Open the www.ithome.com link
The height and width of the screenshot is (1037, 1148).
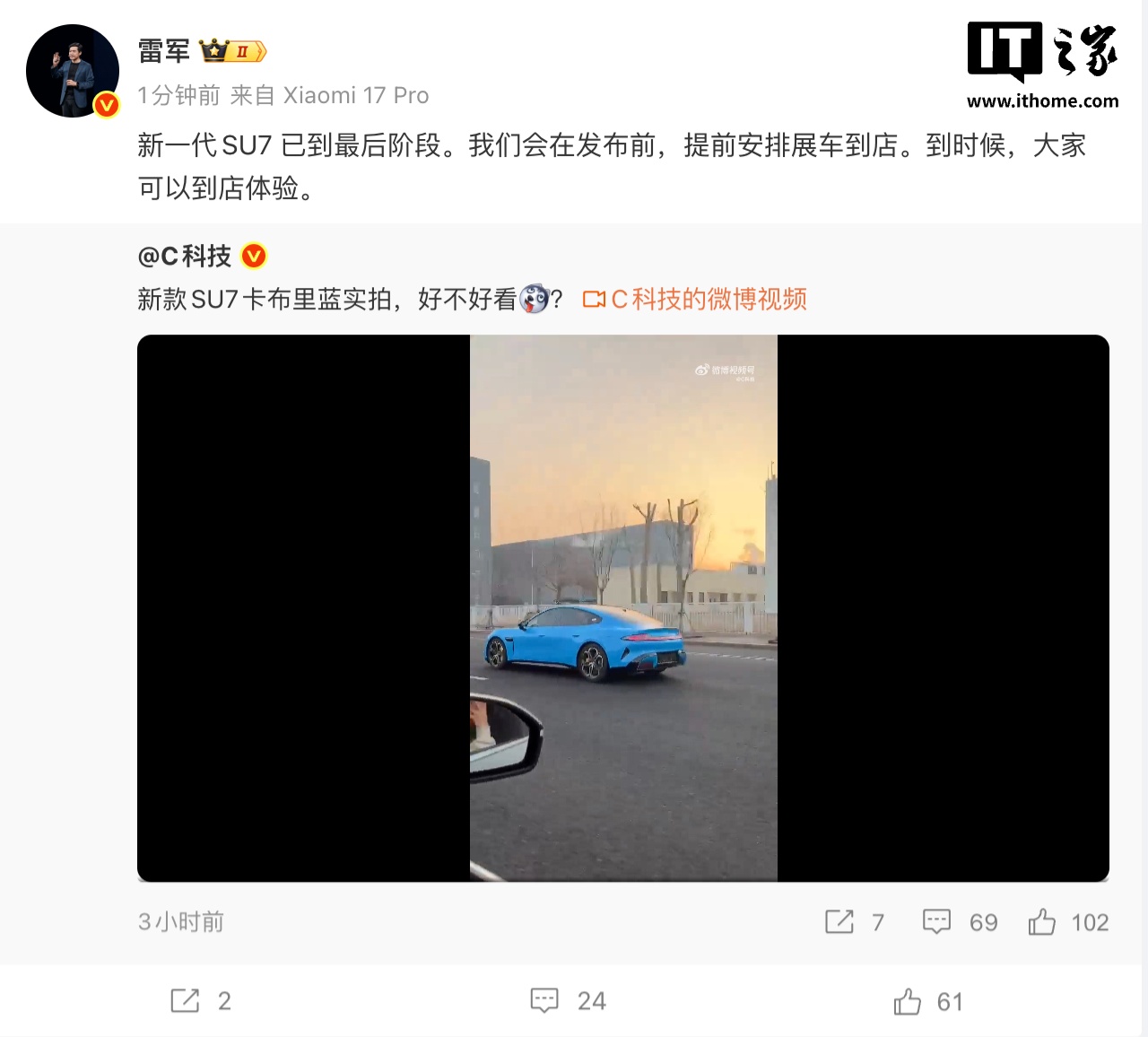(x=1042, y=100)
